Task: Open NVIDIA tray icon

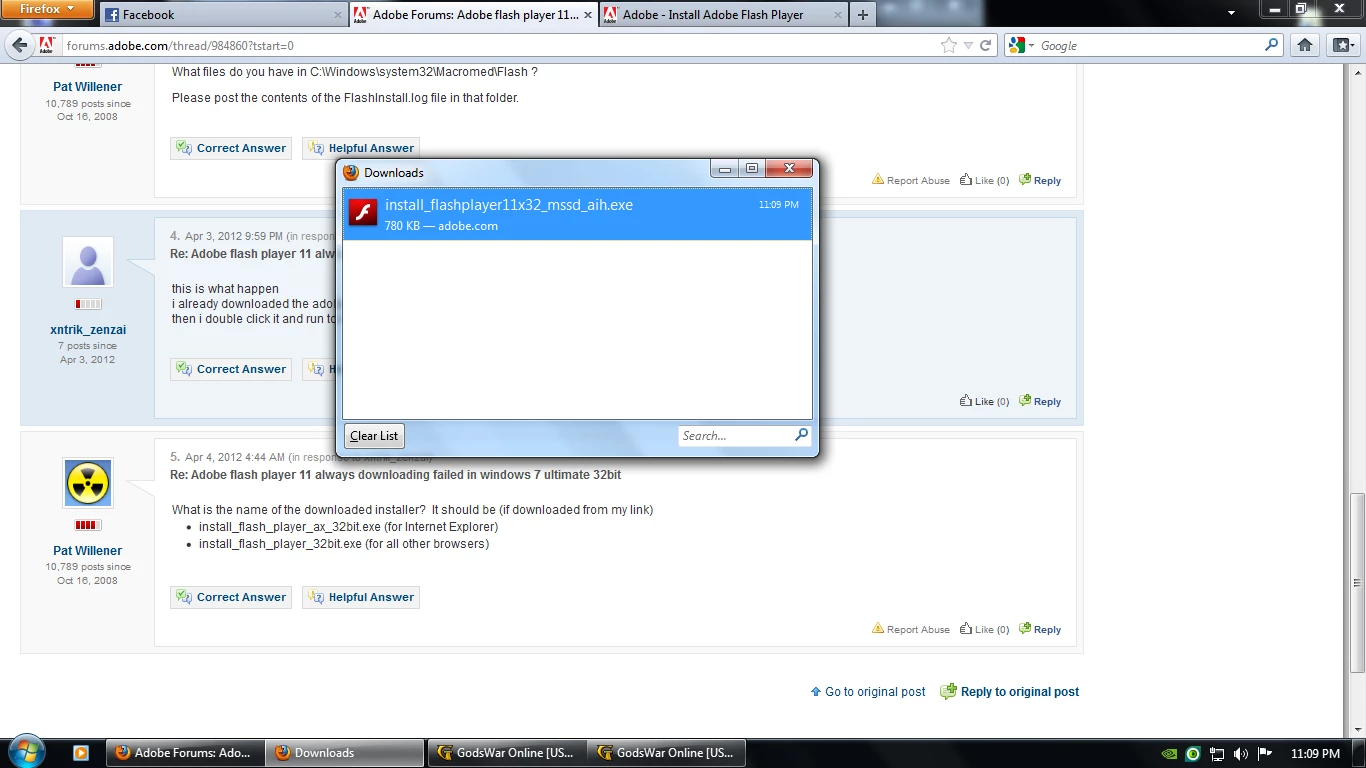Action: click(1169, 754)
